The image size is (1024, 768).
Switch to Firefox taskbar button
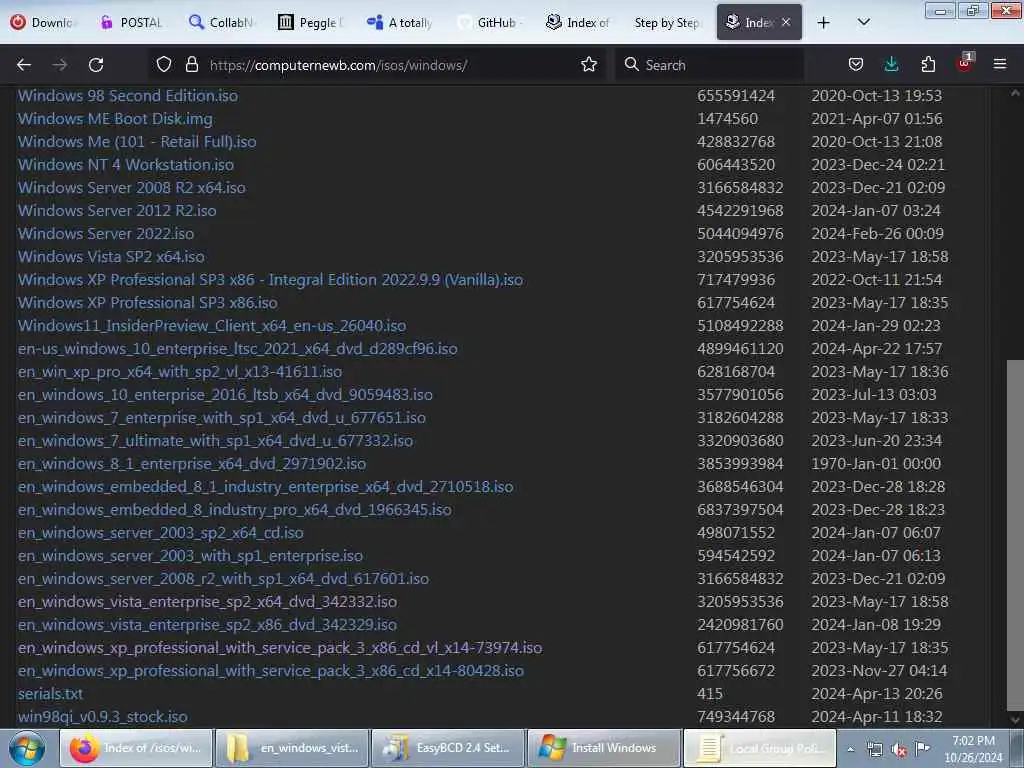click(x=136, y=748)
